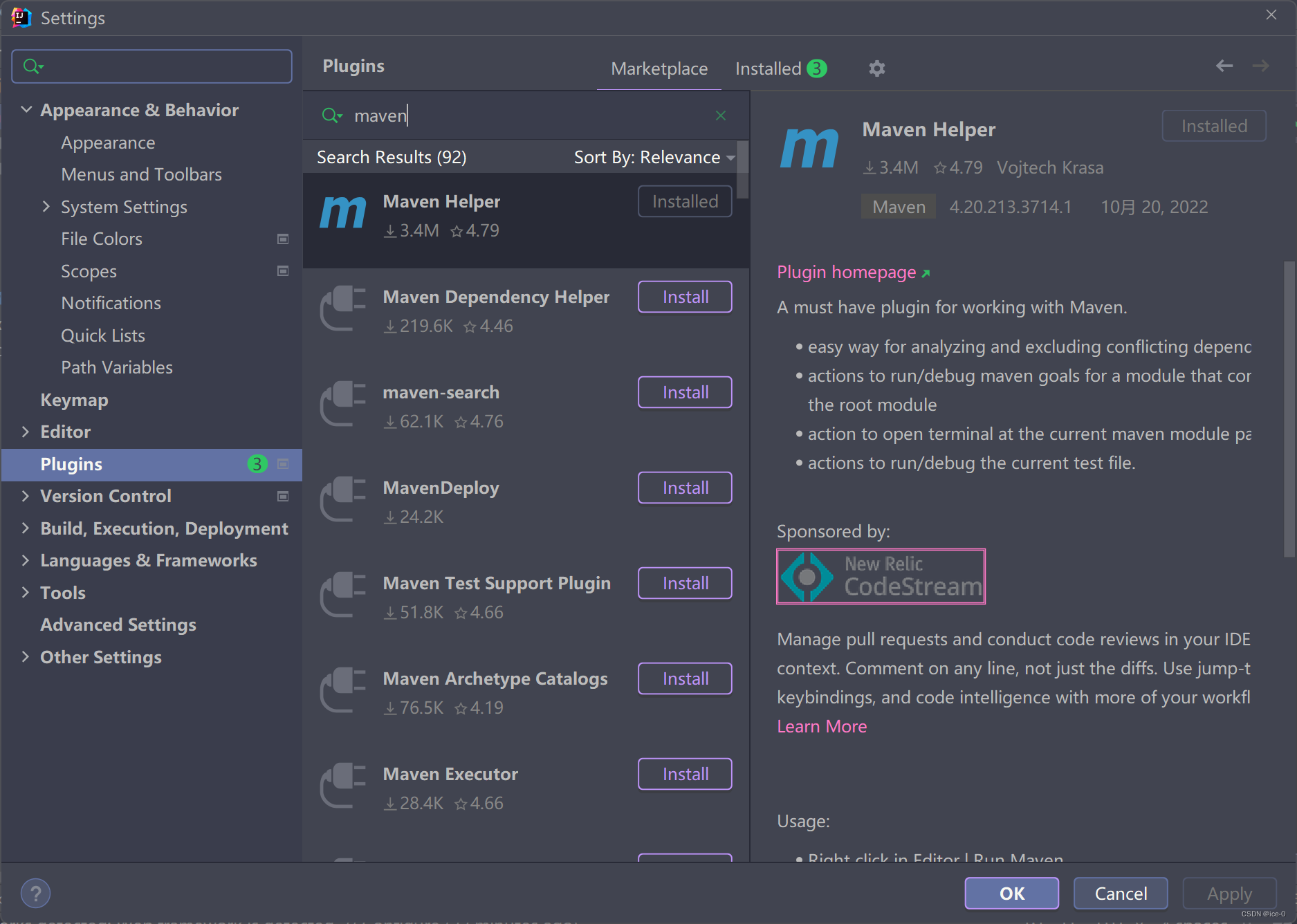Image resolution: width=1297 pixels, height=924 pixels.
Task: Expand the Version Control section
Action: tap(26, 496)
